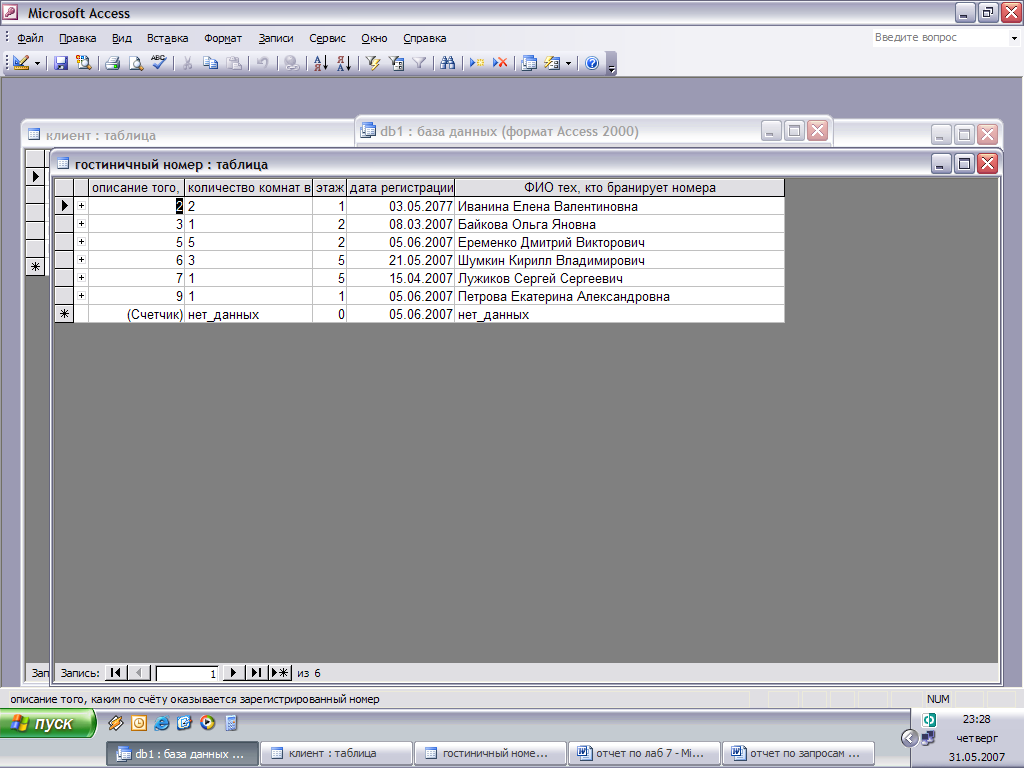Open the help question dropdown arrow
Image resolution: width=1024 pixels, height=768 pixels.
click(1014, 38)
